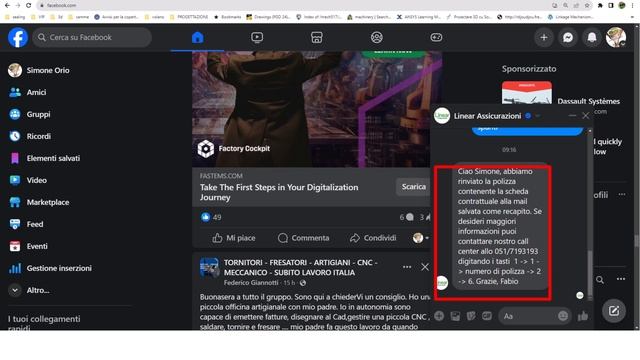Close the Linear Assicurazioni chat

(x=586, y=116)
